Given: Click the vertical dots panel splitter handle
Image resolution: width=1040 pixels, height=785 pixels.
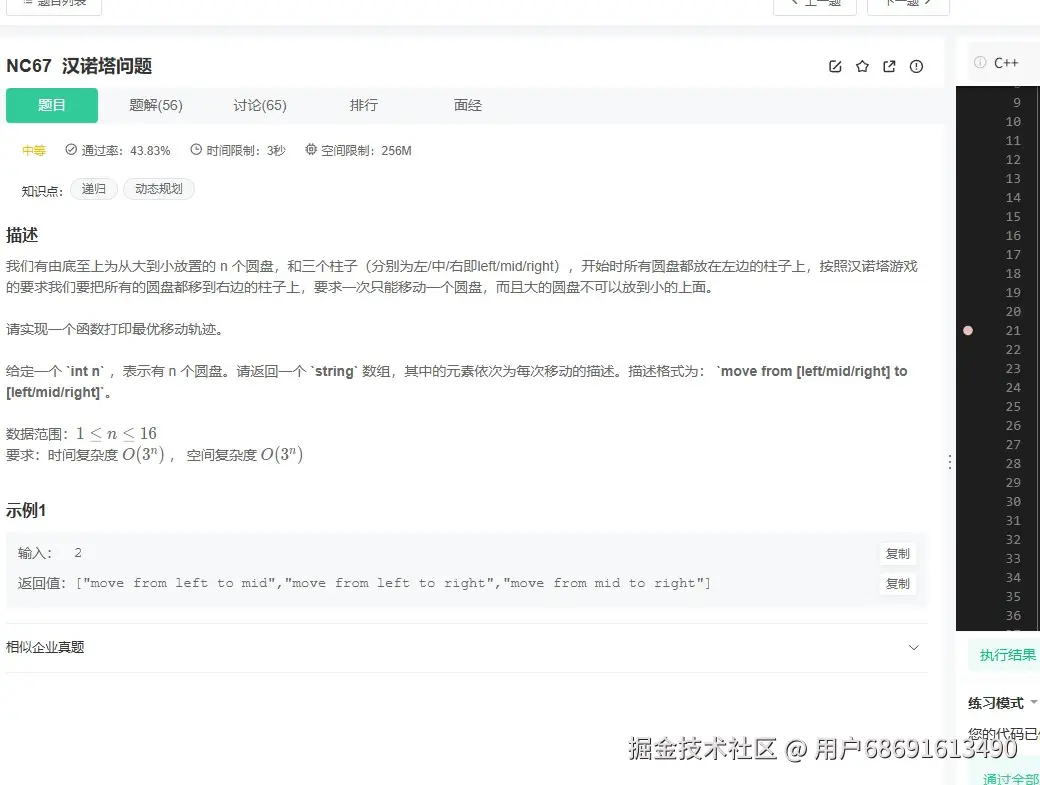Looking at the screenshot, I should [x=949, y=461].
